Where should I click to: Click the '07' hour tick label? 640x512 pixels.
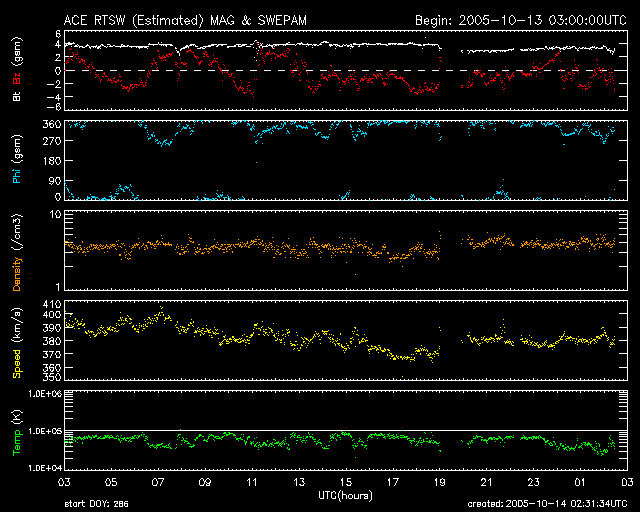tap(158, 483)
